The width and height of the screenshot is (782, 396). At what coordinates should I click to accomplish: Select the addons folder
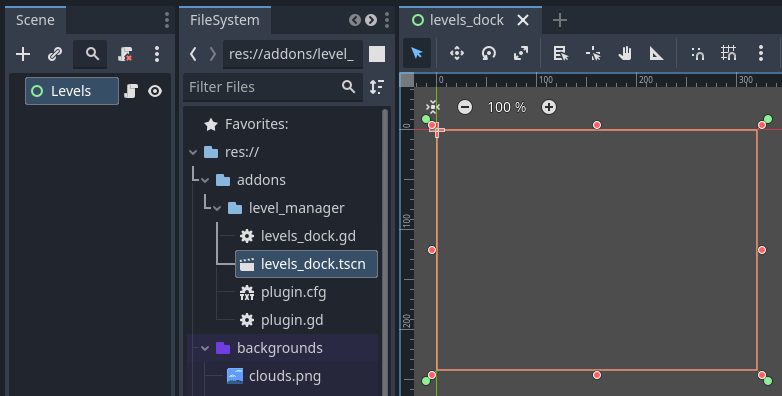click(261, 180)
